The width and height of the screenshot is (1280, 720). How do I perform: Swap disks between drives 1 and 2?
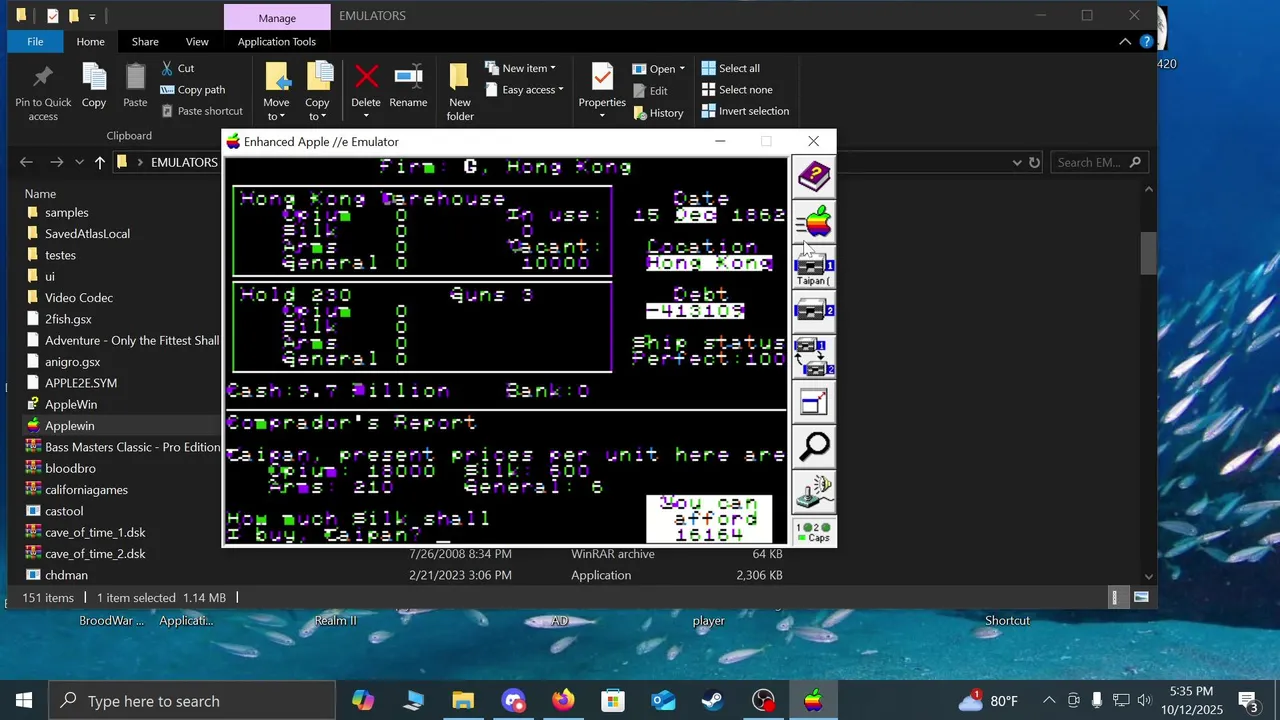click(x=814, y=357)
